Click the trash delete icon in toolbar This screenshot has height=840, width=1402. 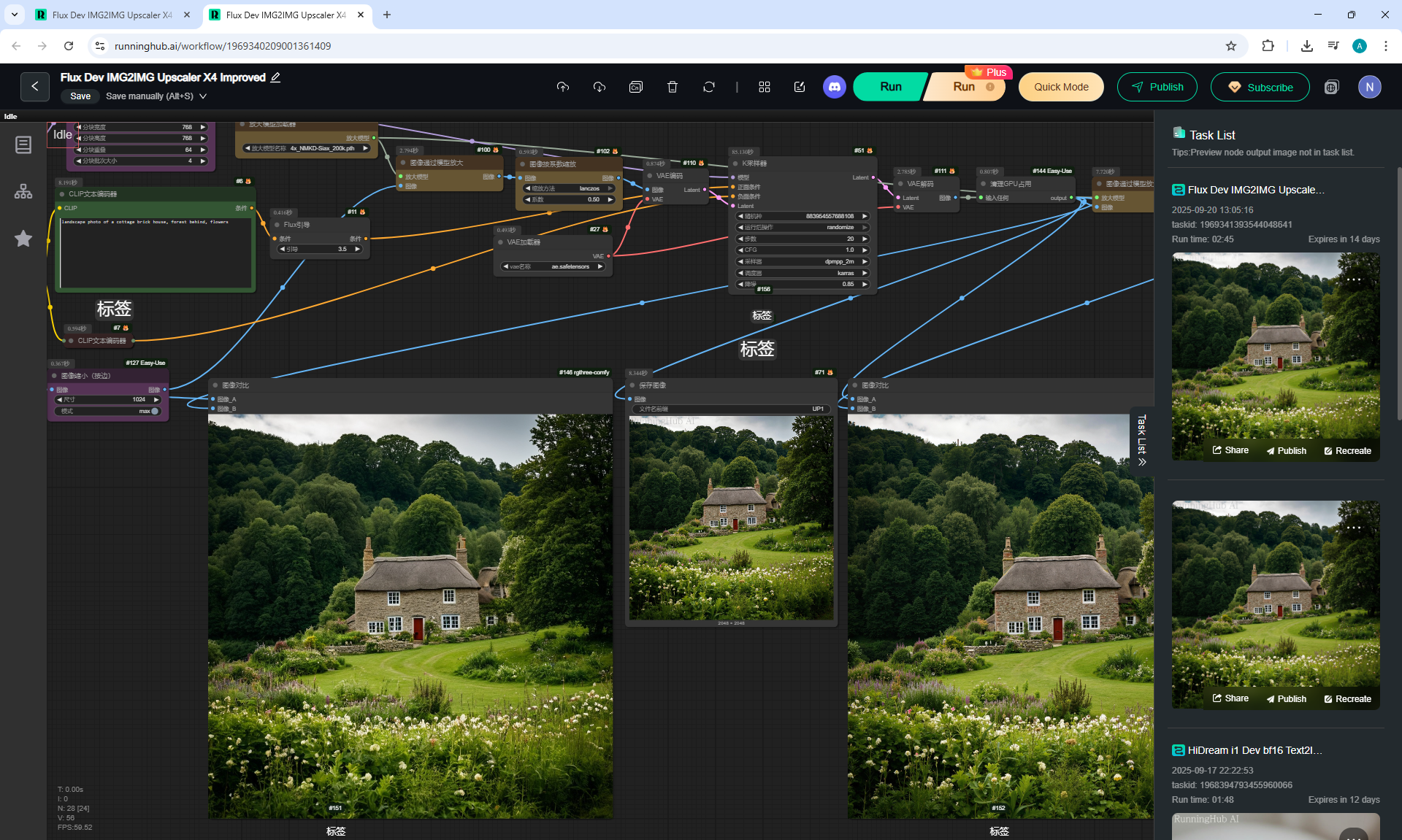pyautogui.click(x=673, y=87)
